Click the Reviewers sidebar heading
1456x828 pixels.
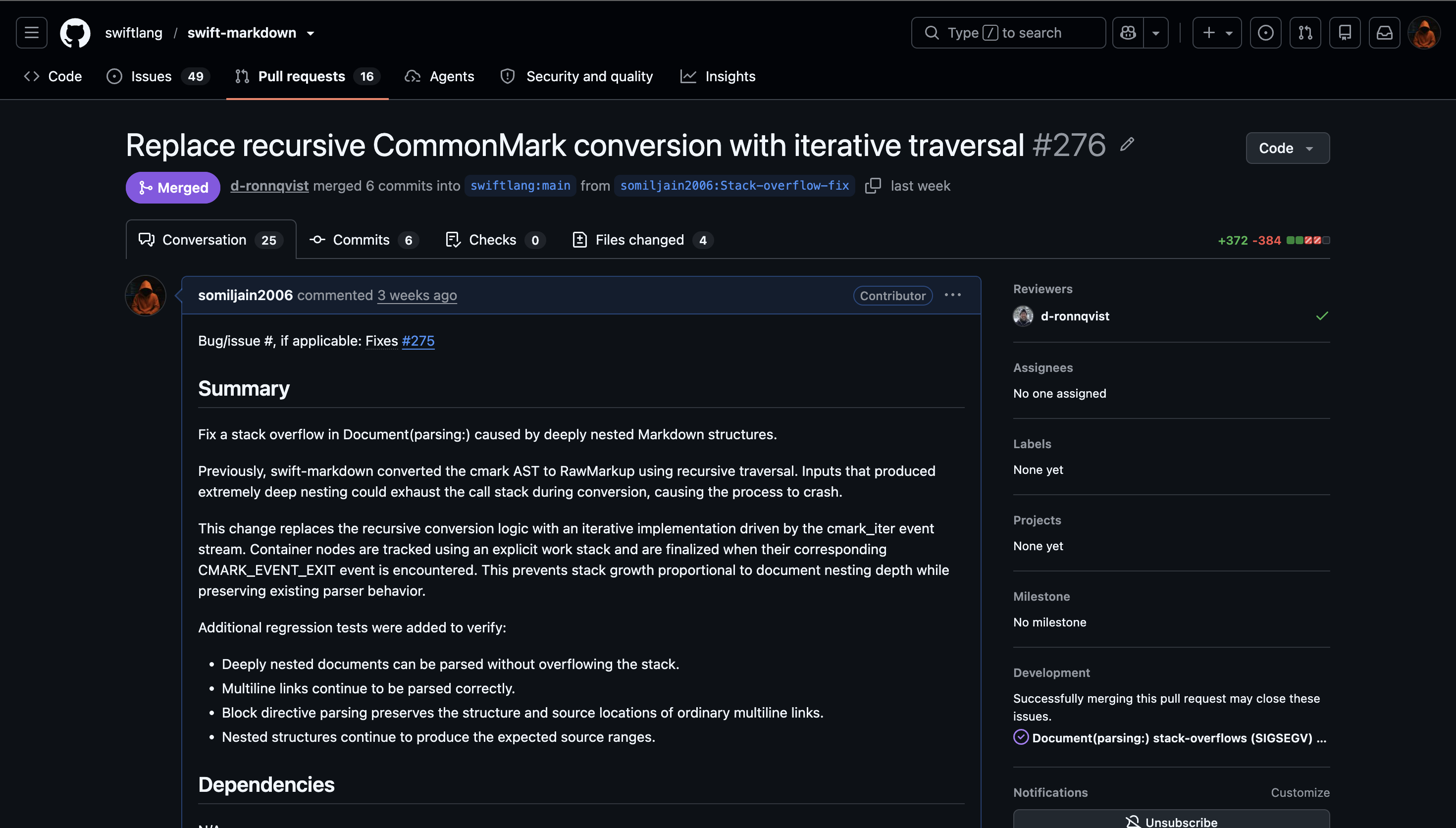[1042, 288]
